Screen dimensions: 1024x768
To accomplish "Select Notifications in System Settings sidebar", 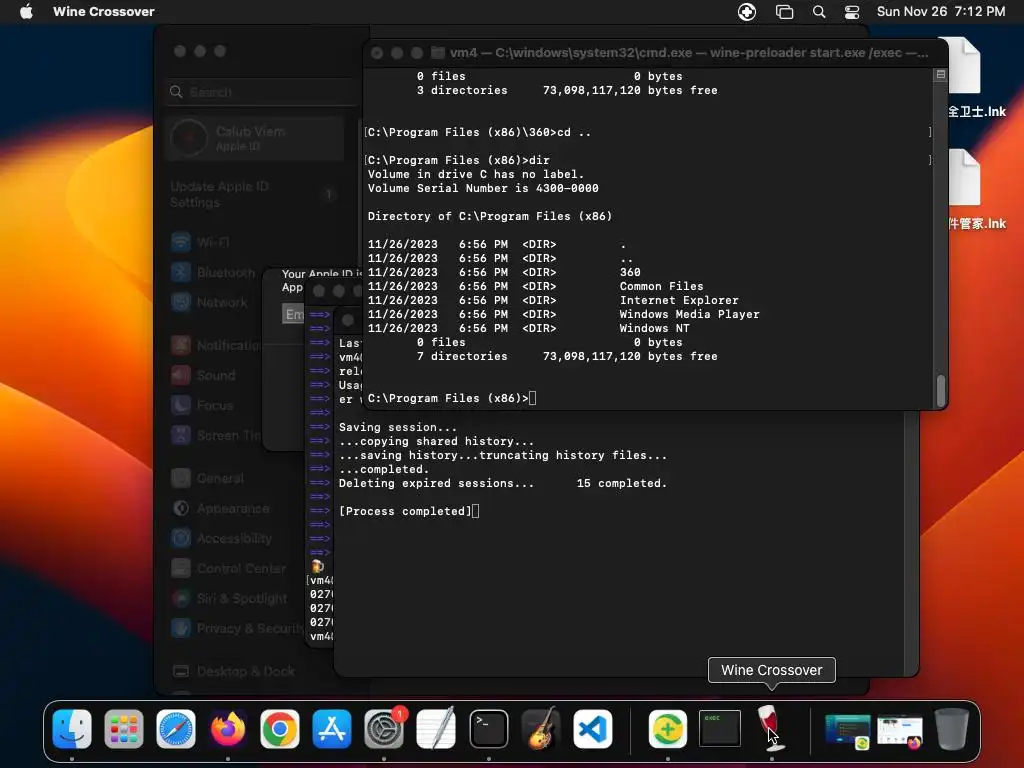I will click(x=216, y=345).
